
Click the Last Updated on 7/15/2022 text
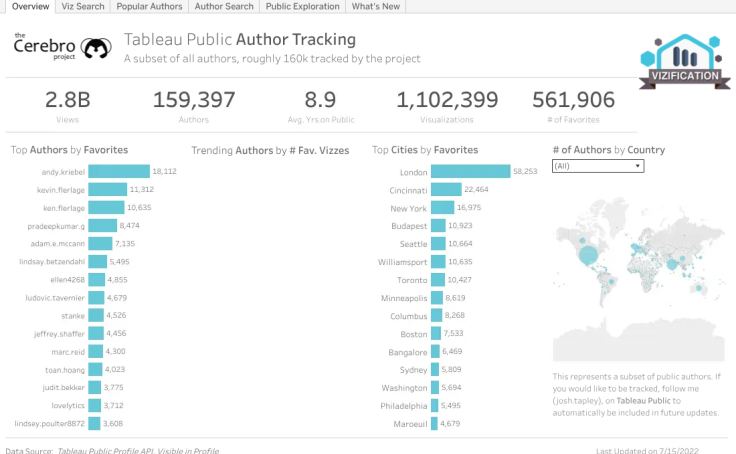click(647, 450)
